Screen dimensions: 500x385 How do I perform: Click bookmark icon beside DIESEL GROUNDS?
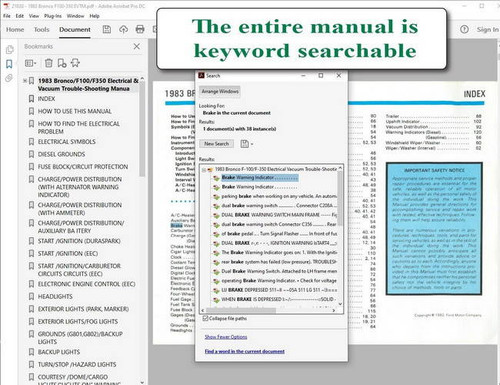(x=31, y=154)
